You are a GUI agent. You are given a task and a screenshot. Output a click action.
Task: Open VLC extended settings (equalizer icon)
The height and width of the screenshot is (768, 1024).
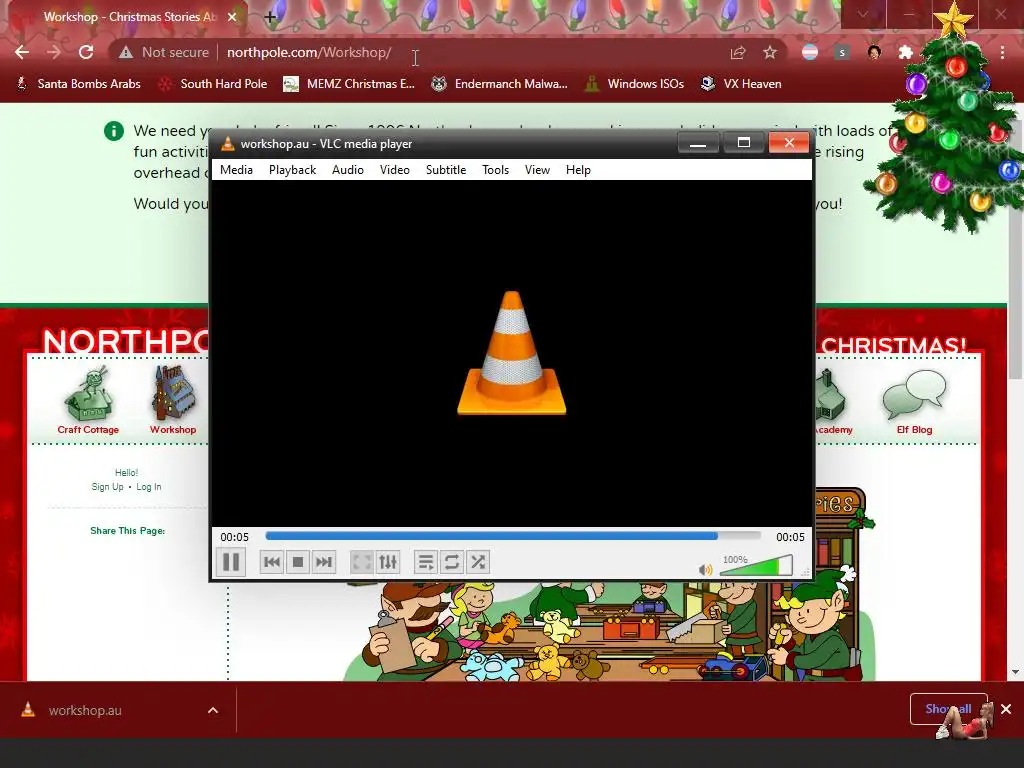[x=388, y=562]
